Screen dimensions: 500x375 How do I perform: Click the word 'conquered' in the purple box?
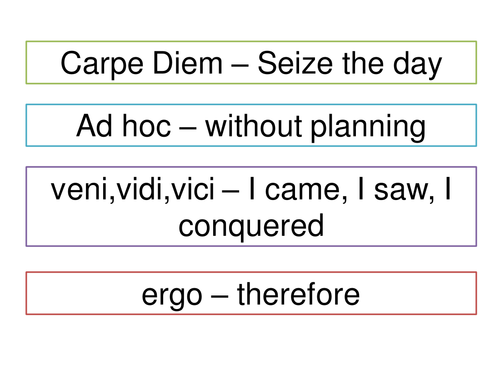(251, 227)
